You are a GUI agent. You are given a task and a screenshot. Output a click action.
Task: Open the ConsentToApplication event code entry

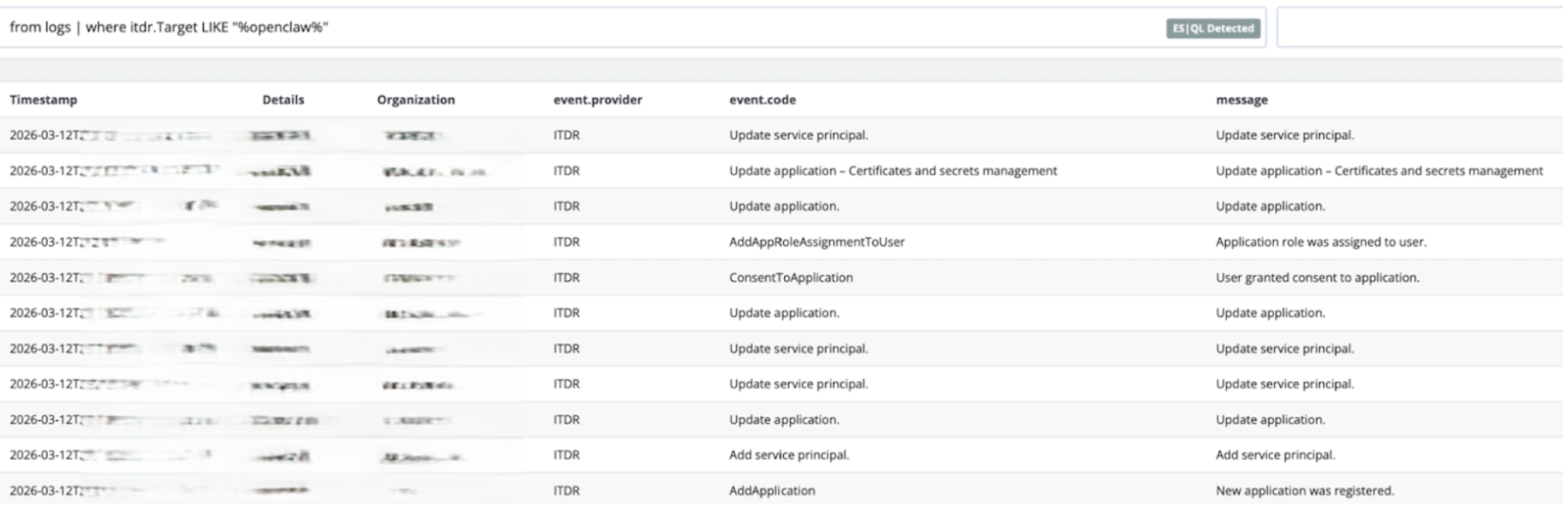click(791, 278)
